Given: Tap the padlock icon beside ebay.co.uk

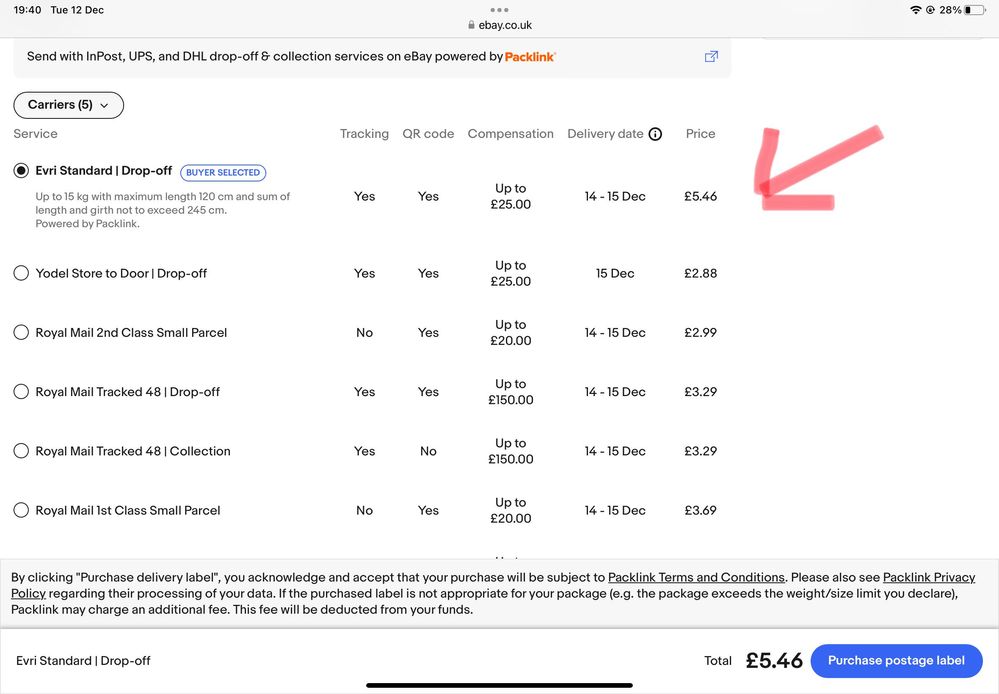Looking at the screenshot, I should click(471, 26).
